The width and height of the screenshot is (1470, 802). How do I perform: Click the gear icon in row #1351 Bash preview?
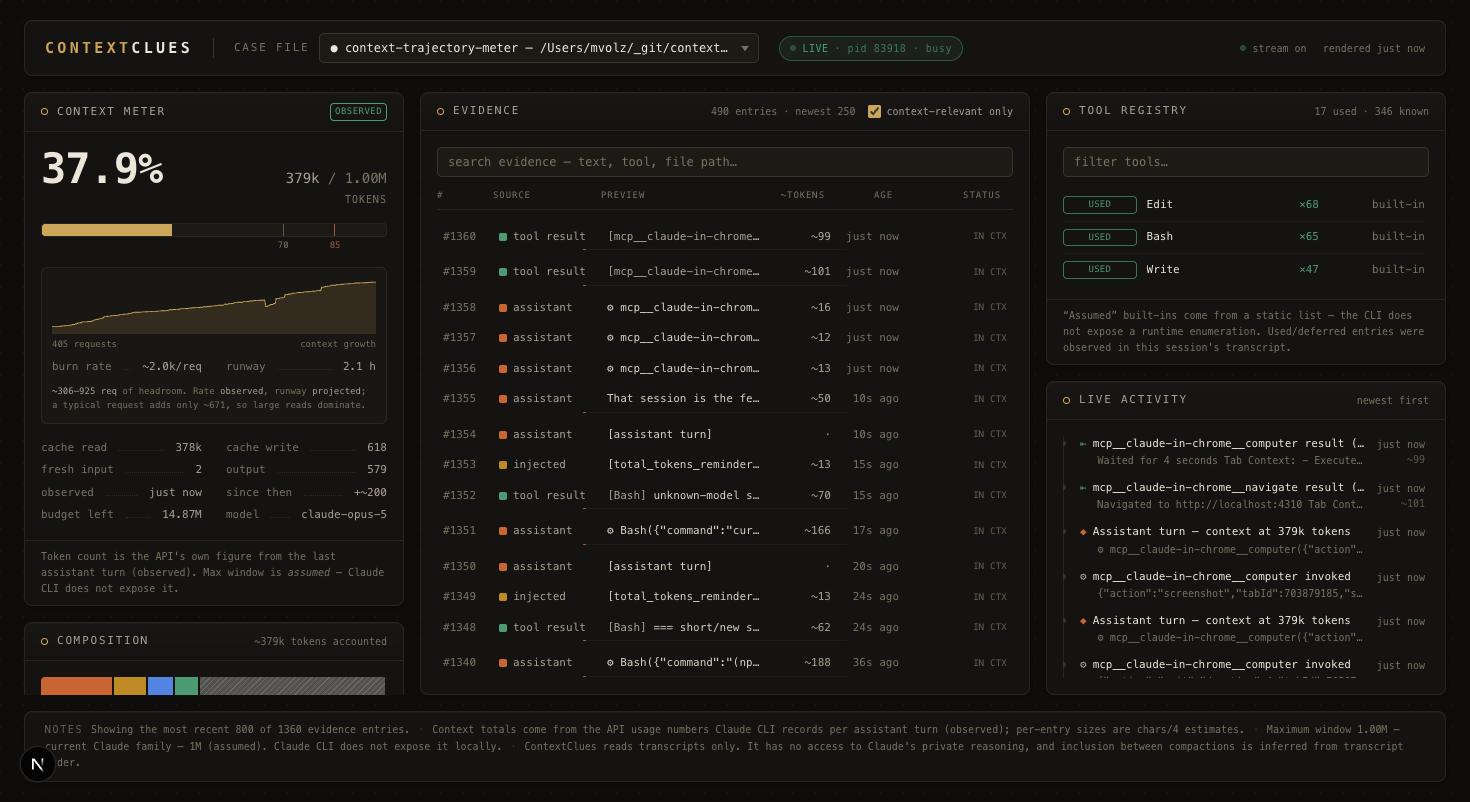click(x=611, y=531)
